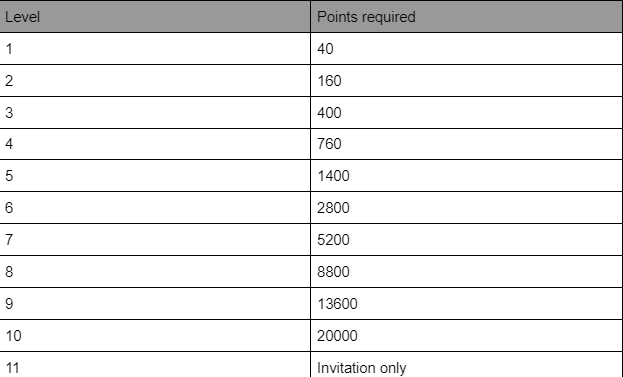Viewport: 623px width, 377px height.
Task: Select the 1400 points cell
Action: pyautogui.click(x=466, y=176)
